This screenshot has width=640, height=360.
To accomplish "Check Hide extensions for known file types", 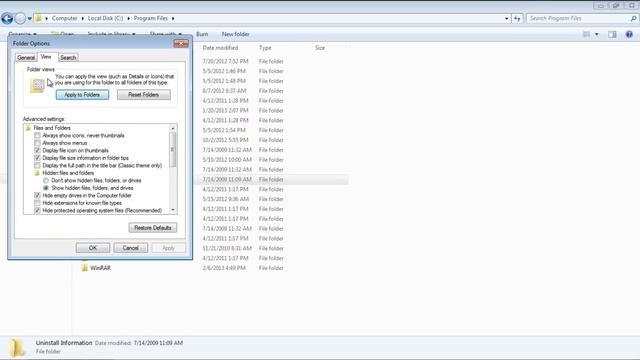I will [x=37, y=203].
